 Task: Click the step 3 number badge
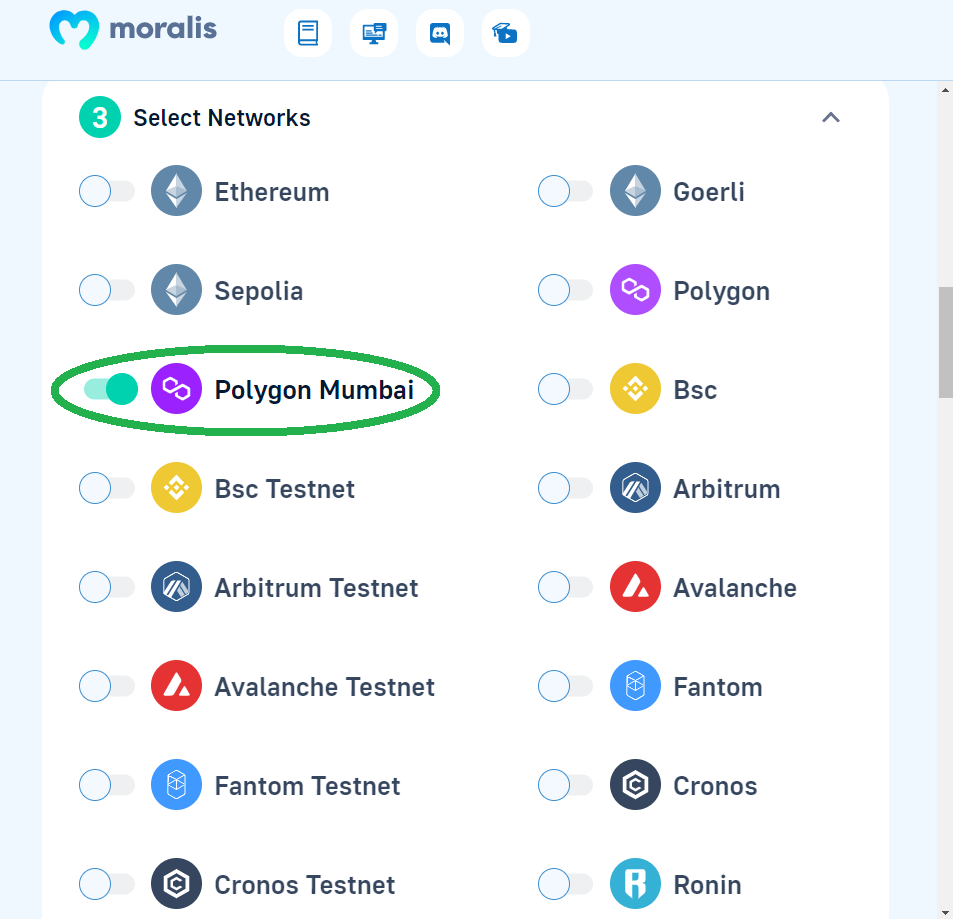tap(100, 117)
